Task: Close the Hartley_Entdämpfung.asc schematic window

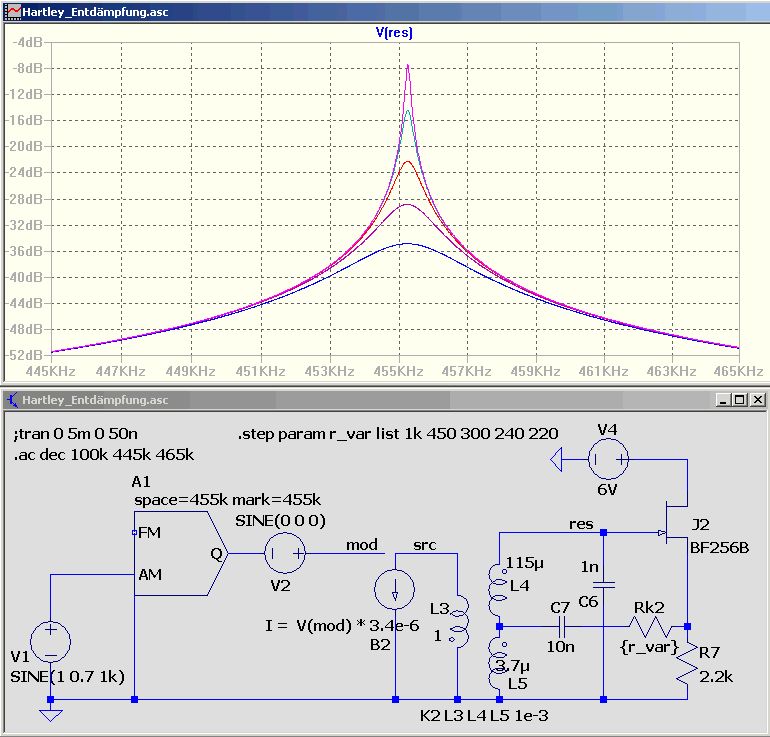Action: [x=758, y=400]
